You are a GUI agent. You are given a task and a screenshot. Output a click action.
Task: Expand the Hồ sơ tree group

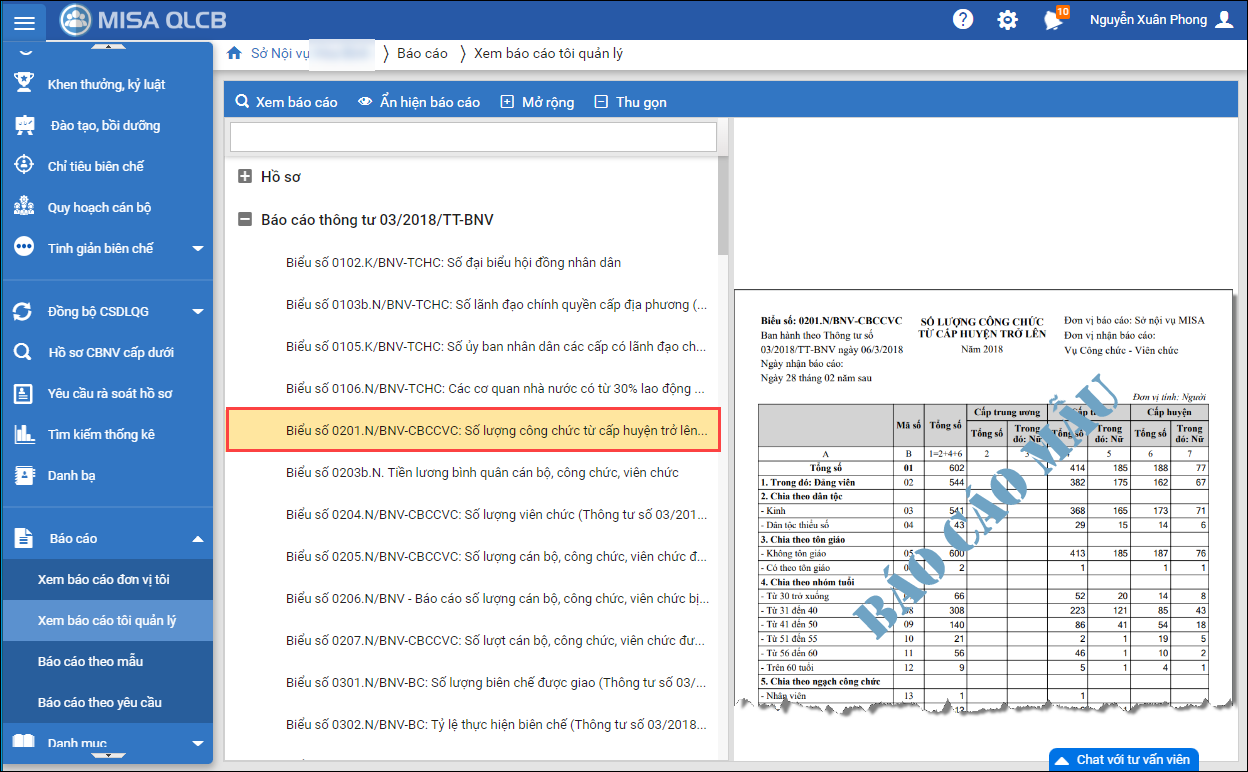[x=245, y=177]
